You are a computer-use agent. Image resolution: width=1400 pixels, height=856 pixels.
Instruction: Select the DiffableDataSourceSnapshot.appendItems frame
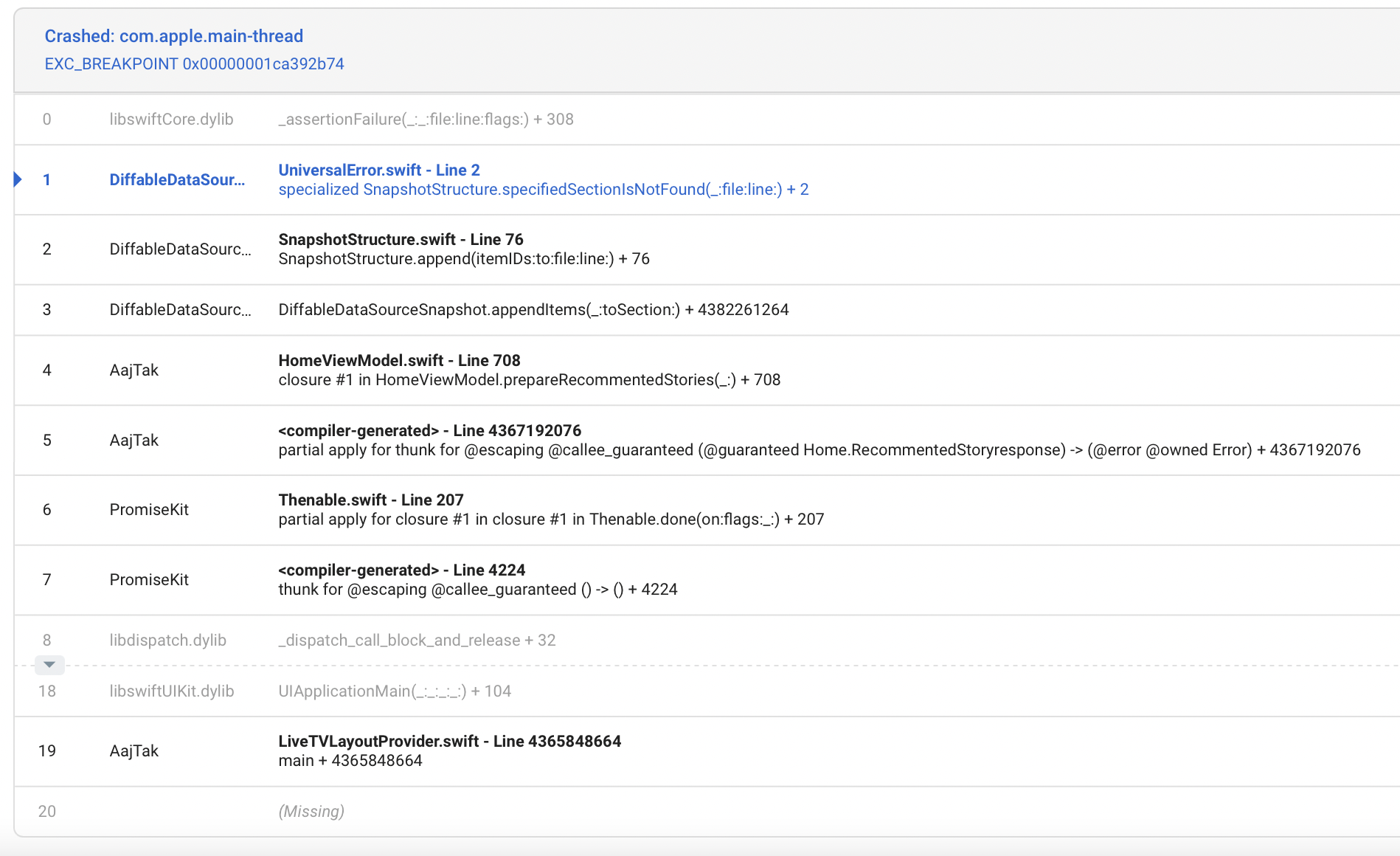pos(533,310)
